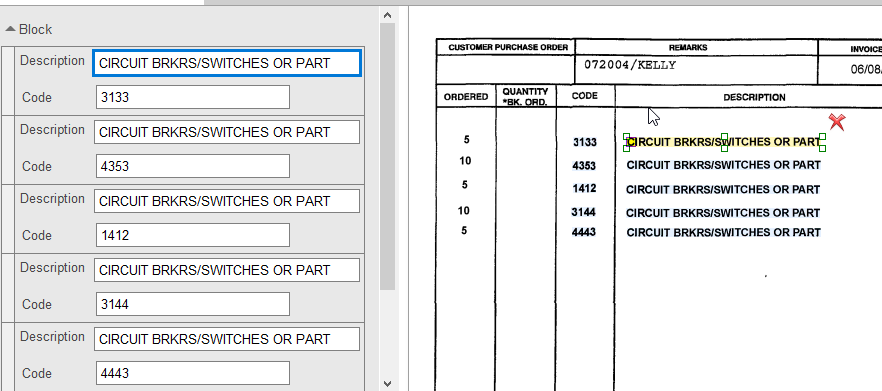Screen dimensions: 882x391
Task: Click top-left resize handle of highlighted region
Action: (627, 136)
